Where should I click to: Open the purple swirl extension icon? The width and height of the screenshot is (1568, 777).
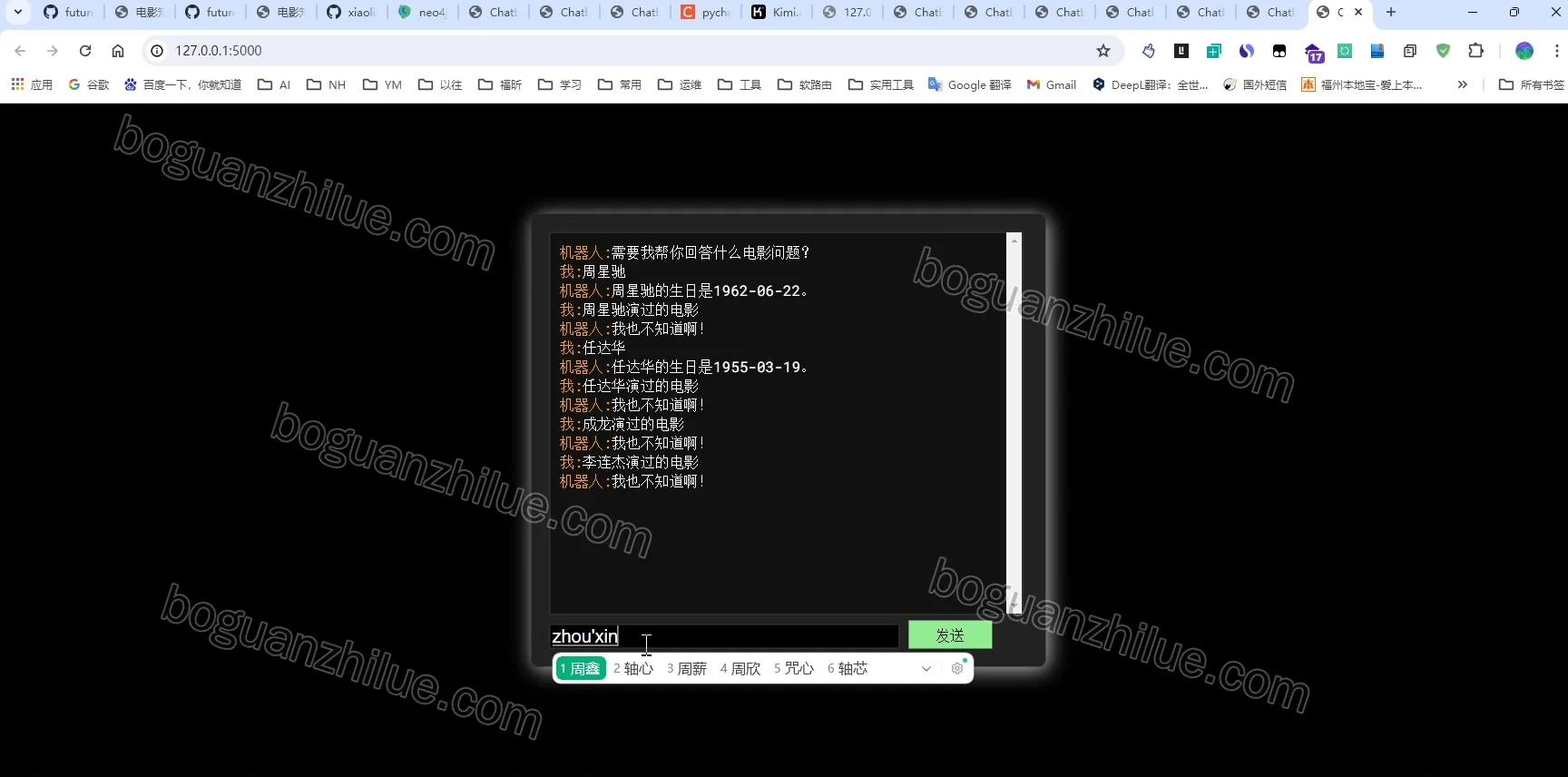point(1247,51)
